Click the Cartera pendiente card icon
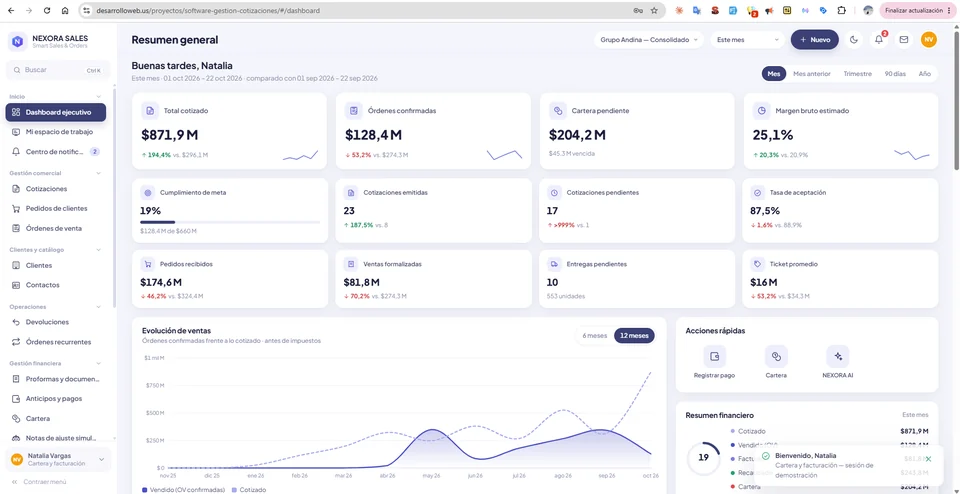 558,111
